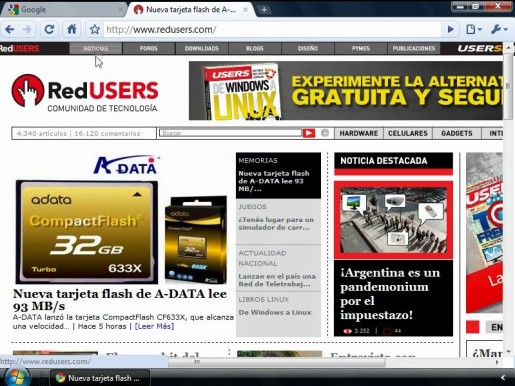Select ACTUALIDAD NACIONAL Red de Teletrabaj item
Viewport: 515px width, 386px height.
tap(278, 268)
